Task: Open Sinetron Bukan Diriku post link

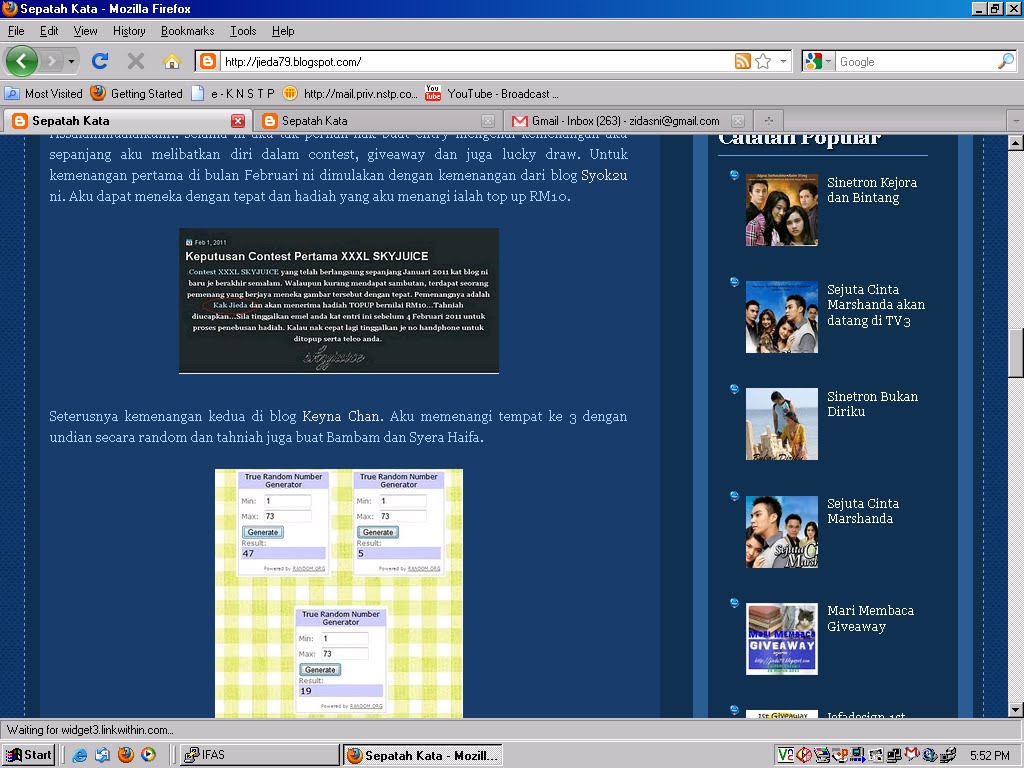Action: tap(872, 404)
